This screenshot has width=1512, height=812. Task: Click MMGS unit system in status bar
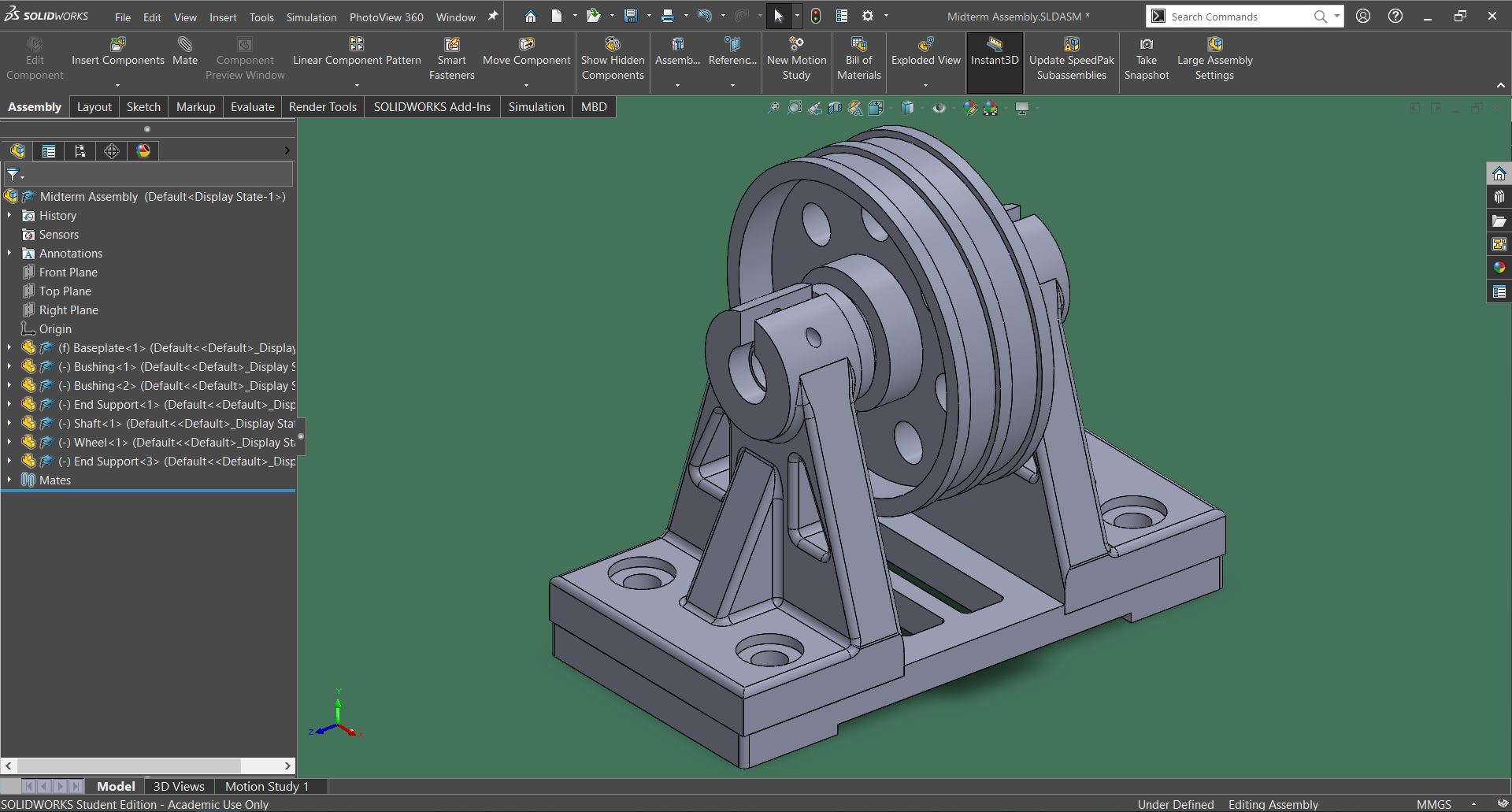pyautogui.click(x=1433, y=804)
